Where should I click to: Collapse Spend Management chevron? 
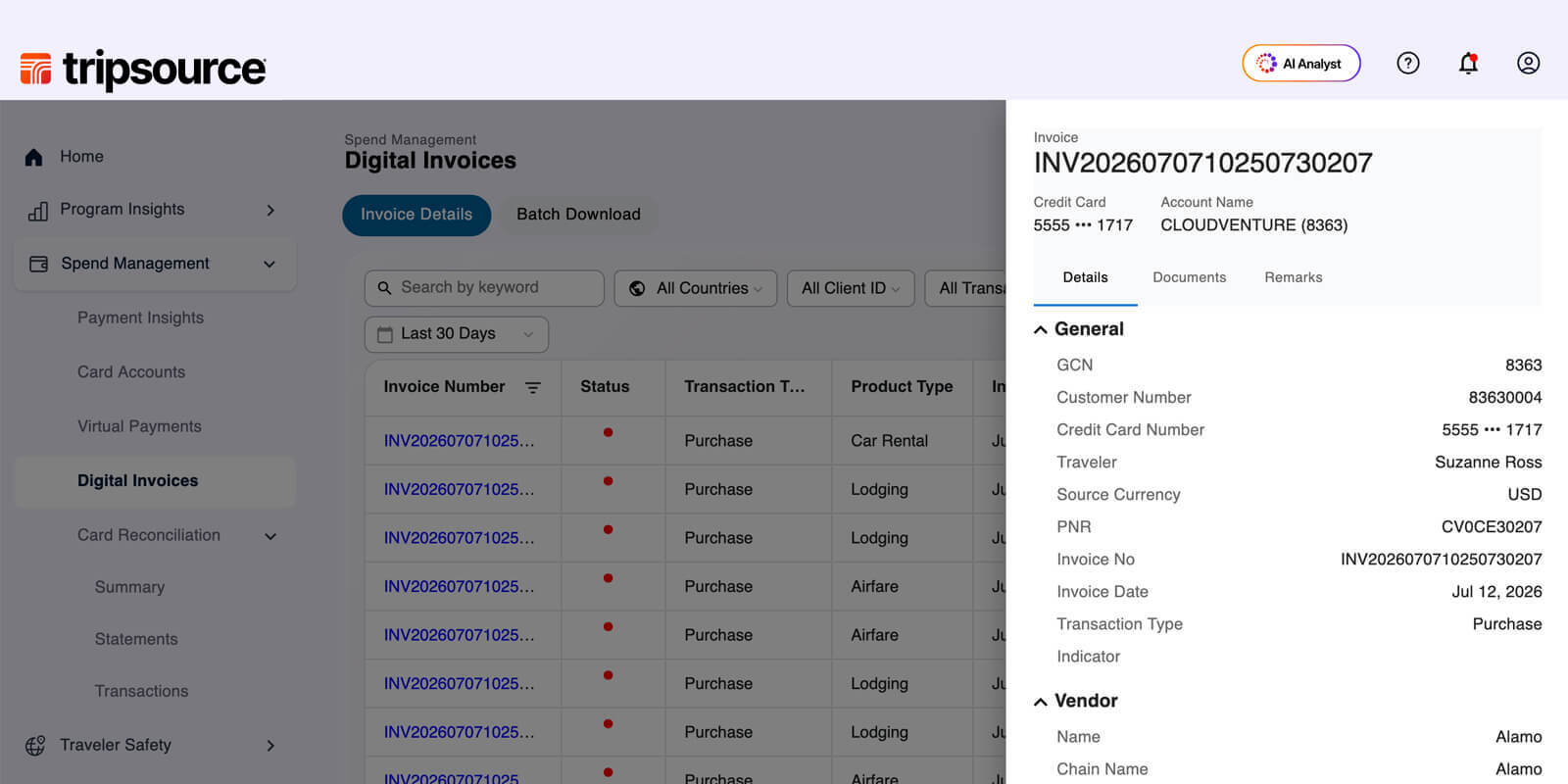269,264
